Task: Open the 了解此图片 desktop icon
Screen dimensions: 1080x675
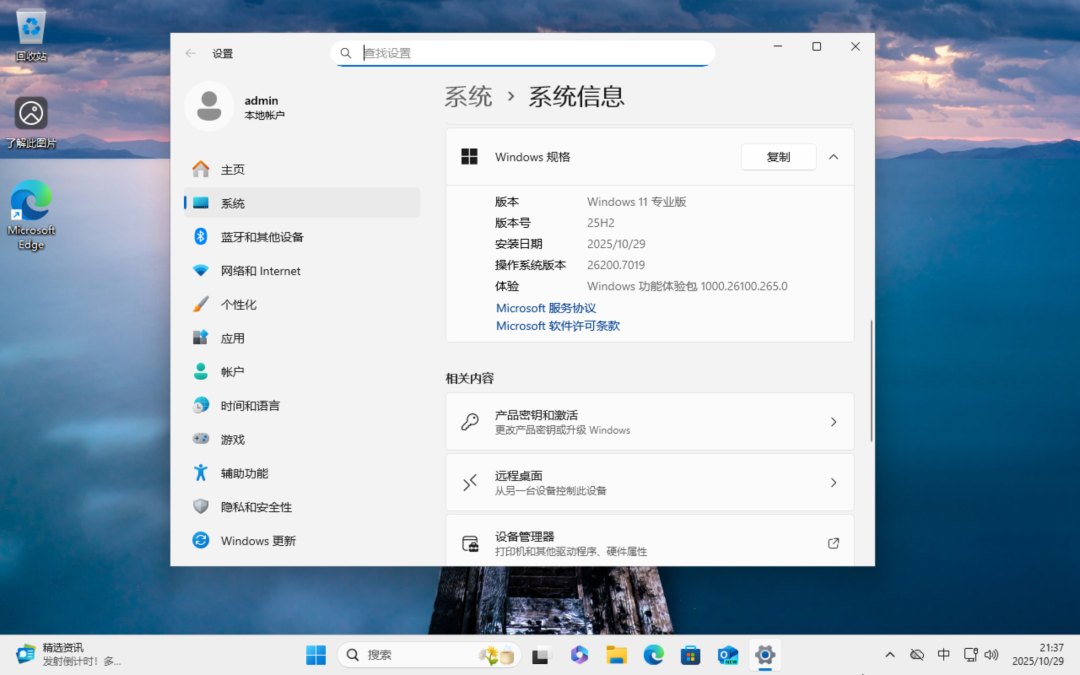Action: [31, 123]
